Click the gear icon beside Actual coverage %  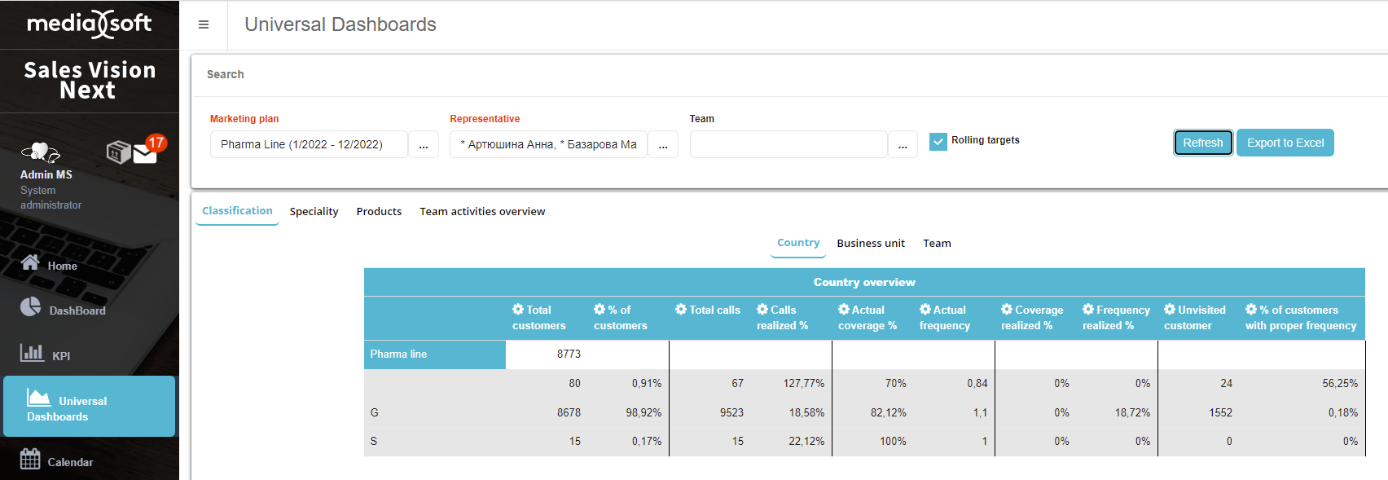pyautogui.click(x=844, y=310)
